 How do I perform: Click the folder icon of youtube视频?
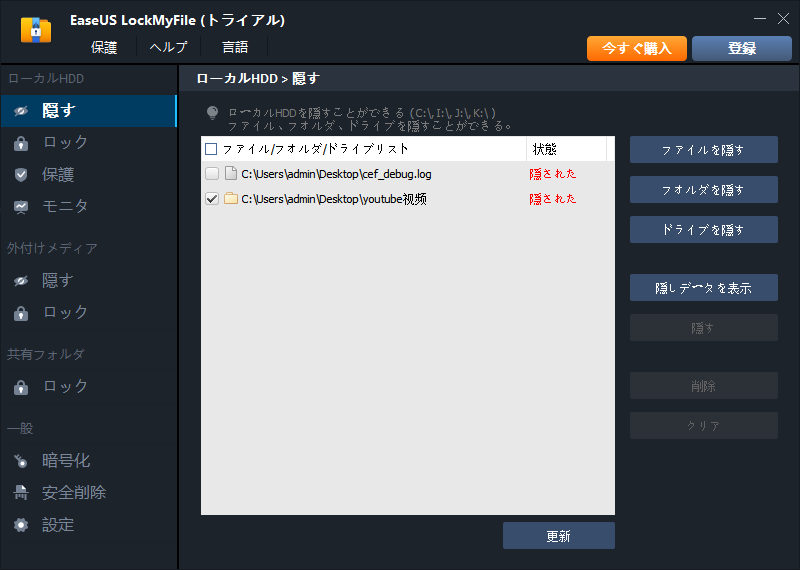(x=231, y=199)
